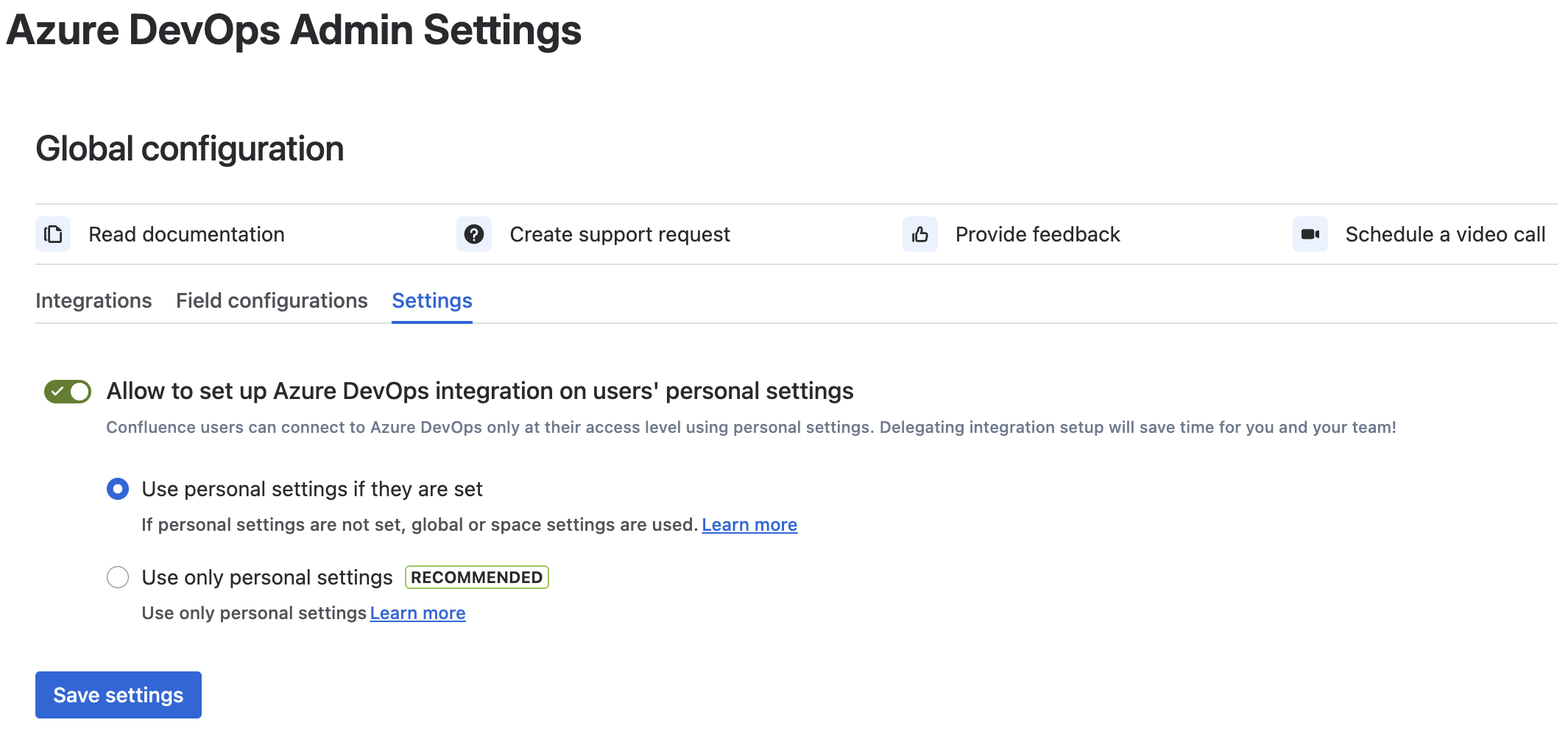The image size is (1568, 745).
Task: Click the thumbs-up feedback icon
Action: (x=920, y=234)
